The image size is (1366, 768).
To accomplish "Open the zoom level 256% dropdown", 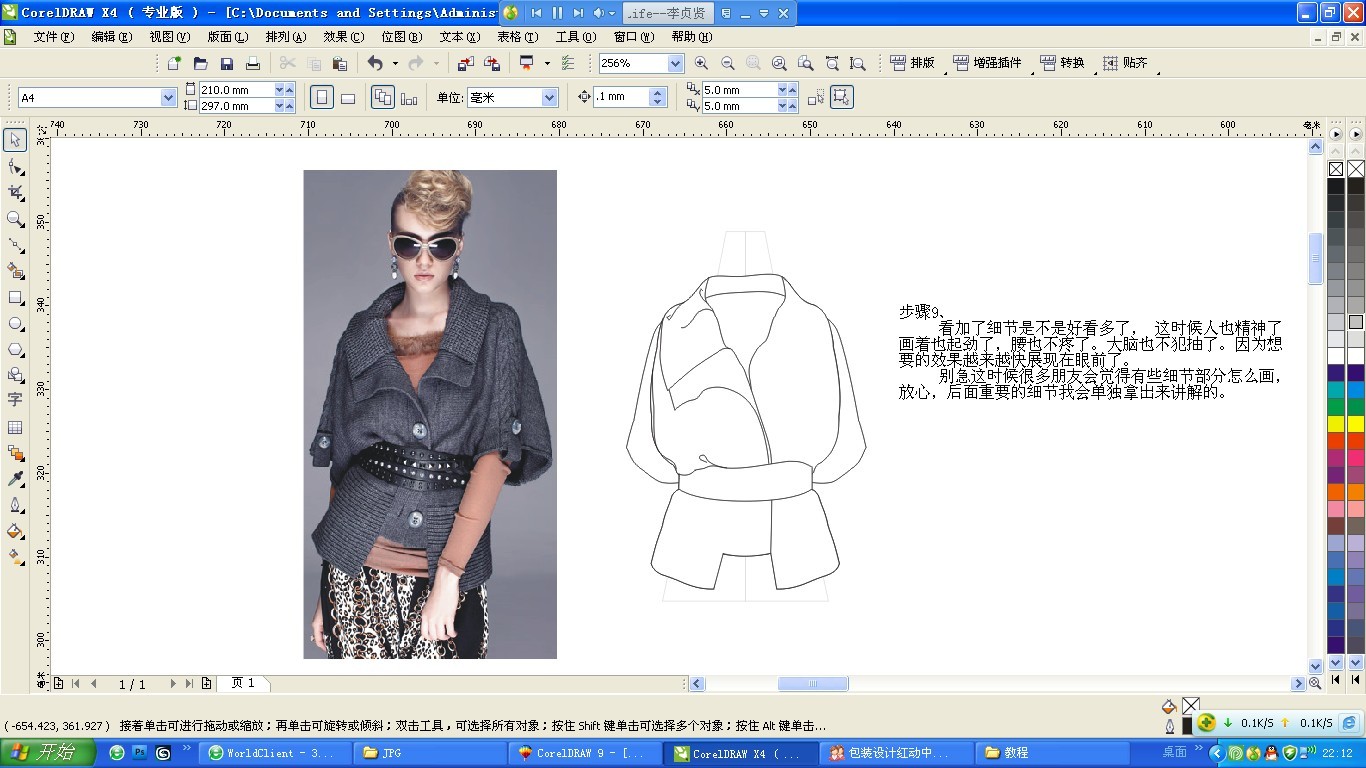I will (676, 63).
